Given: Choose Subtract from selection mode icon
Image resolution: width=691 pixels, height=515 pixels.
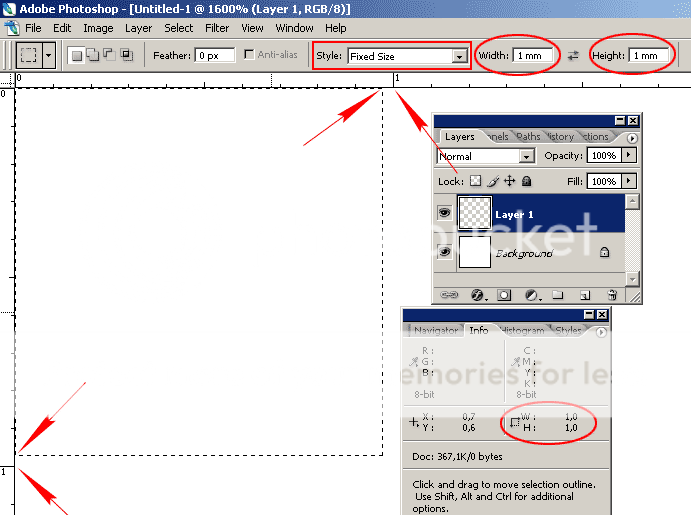Looking at the screenshot, I should point(109,55).
